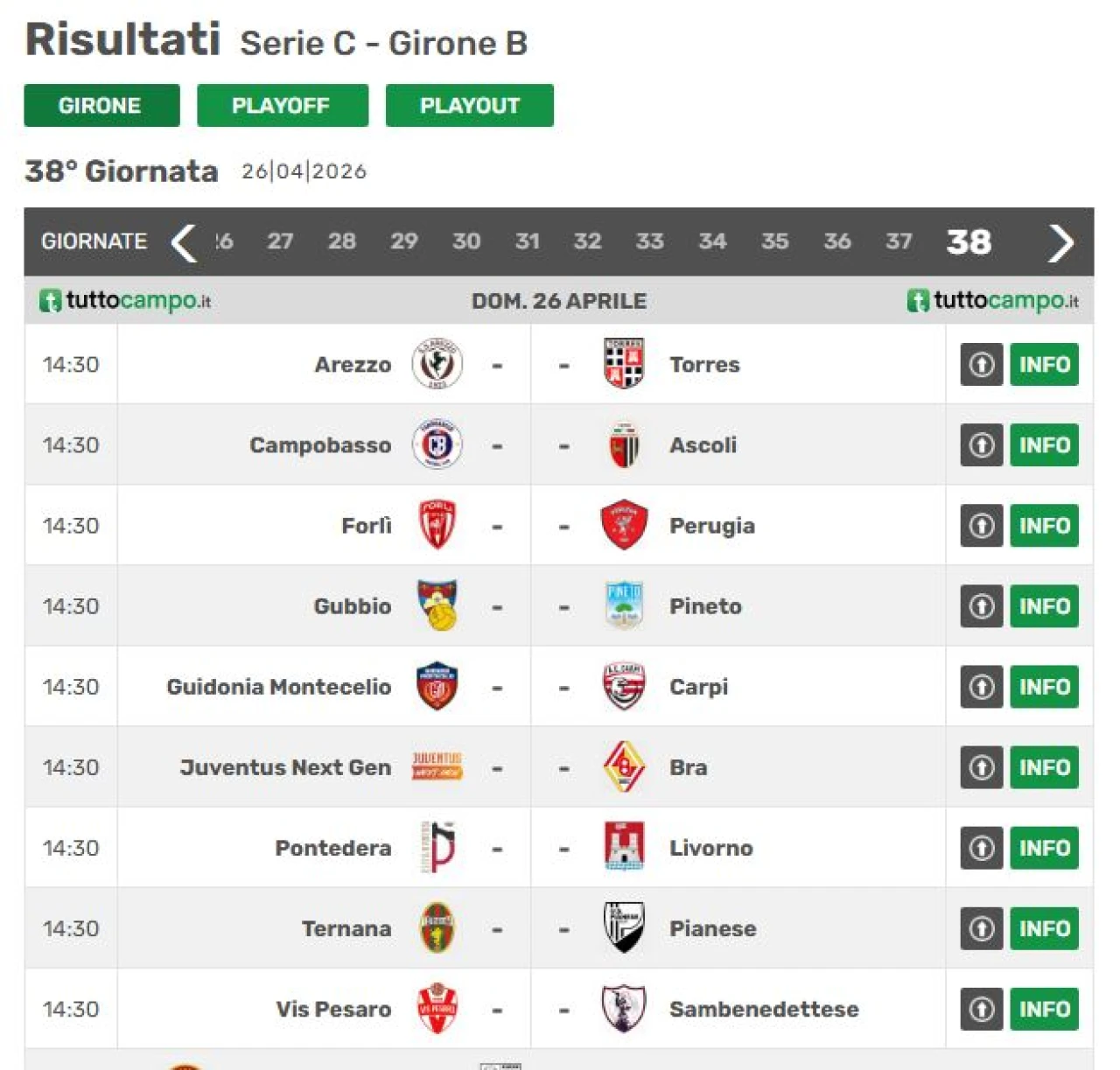Image resolution: width=1120 pixels, height=1070 pixels.
Task: Open the Guidonia Montecelio team link
Action: click(x=279, y=687)
